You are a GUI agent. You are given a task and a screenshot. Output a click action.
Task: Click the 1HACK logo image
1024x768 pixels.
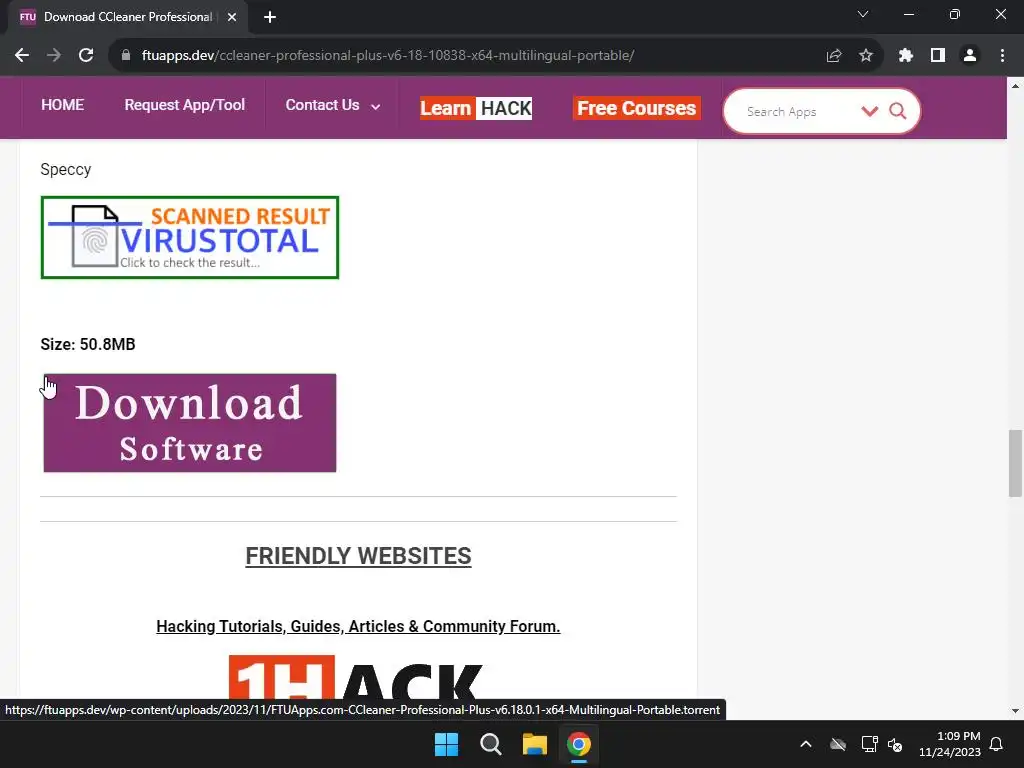pos(356,677)
